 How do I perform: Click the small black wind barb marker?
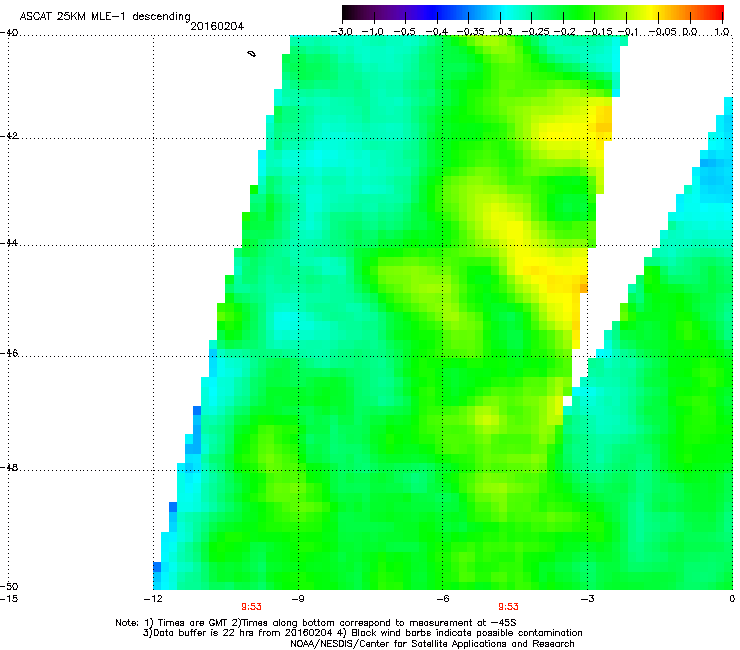[x=252, y=54]
